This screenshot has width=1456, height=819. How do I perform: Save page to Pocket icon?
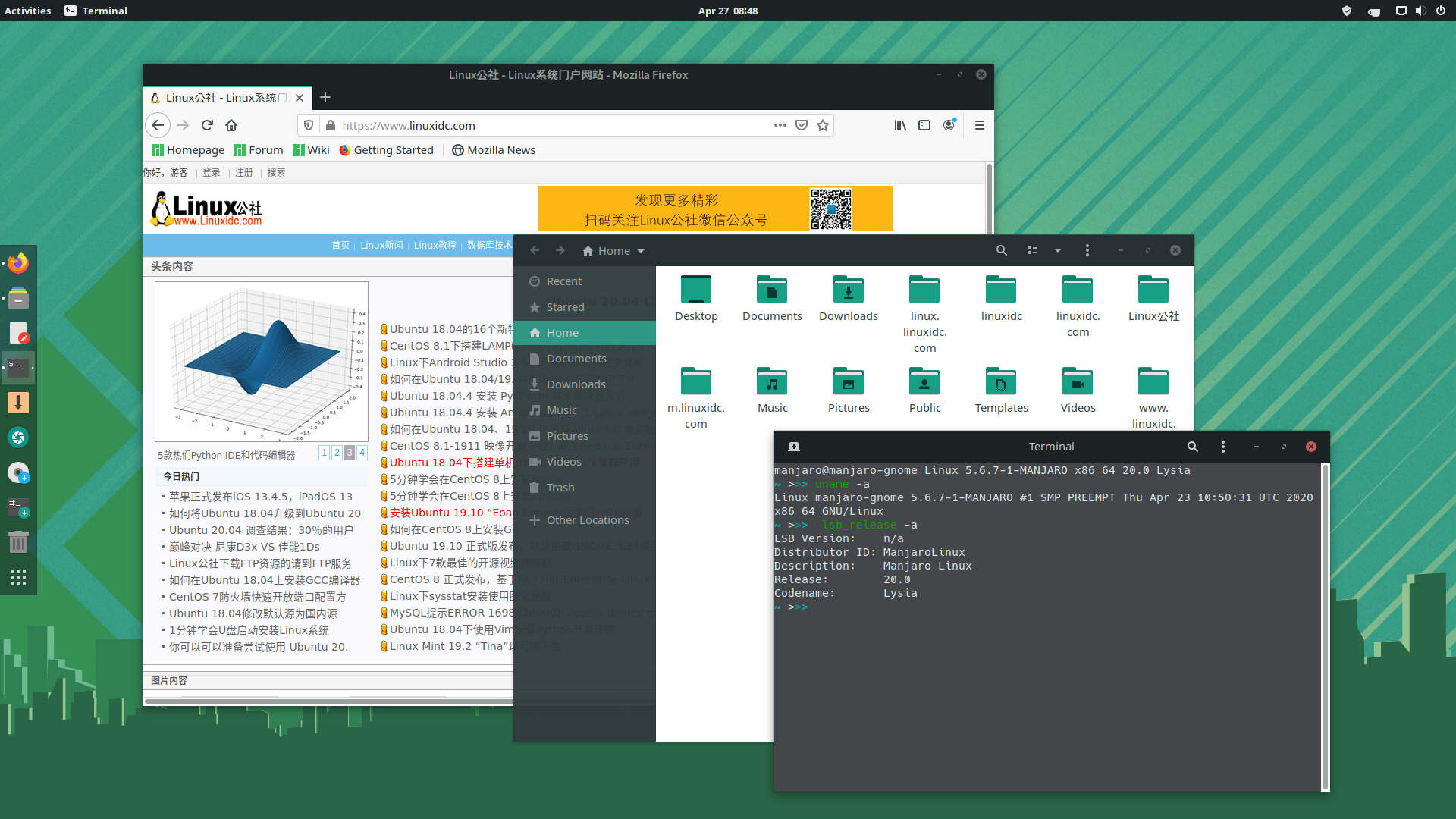tap(802, 125)
